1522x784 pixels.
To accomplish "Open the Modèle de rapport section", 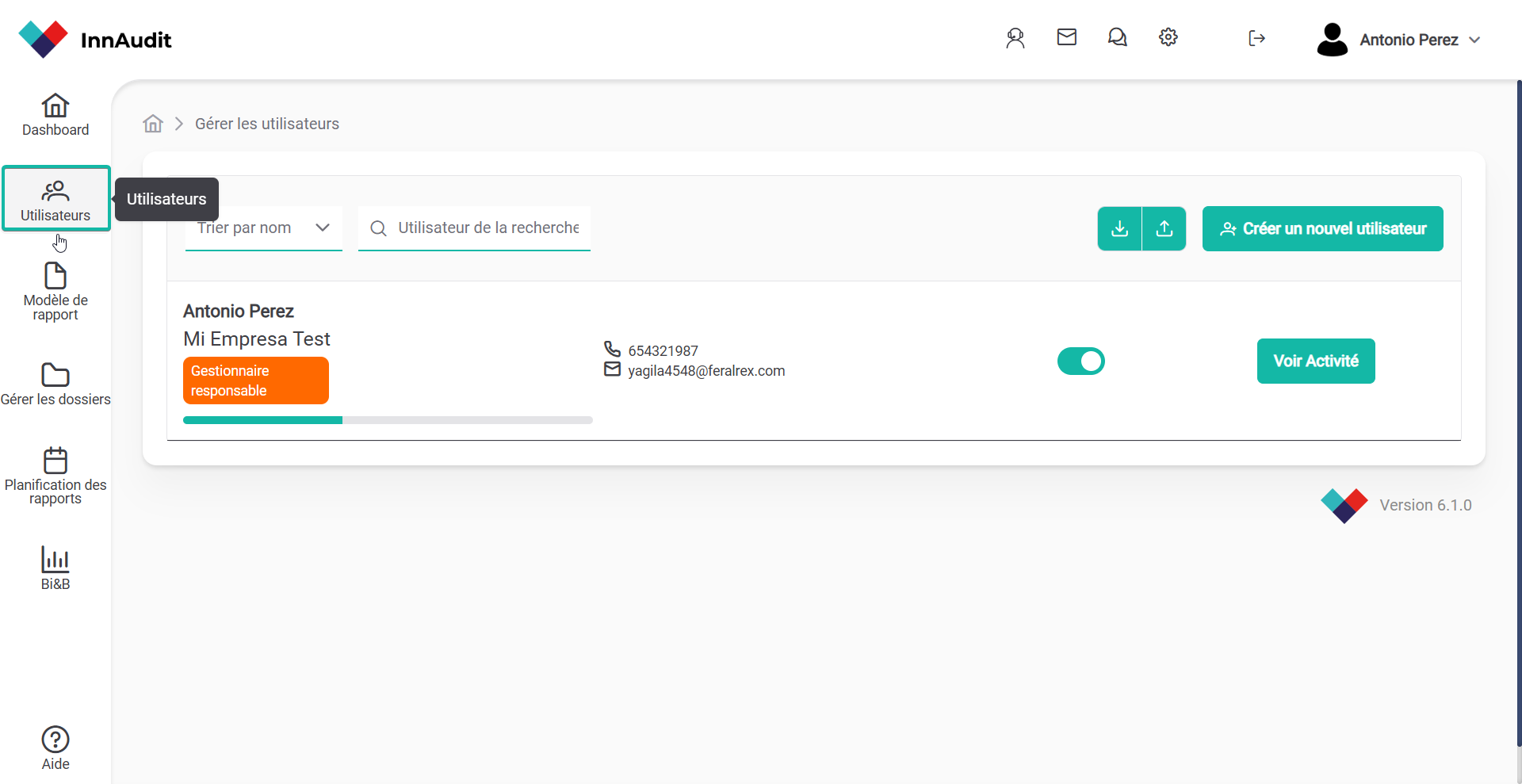I will [x=55, y=291].
